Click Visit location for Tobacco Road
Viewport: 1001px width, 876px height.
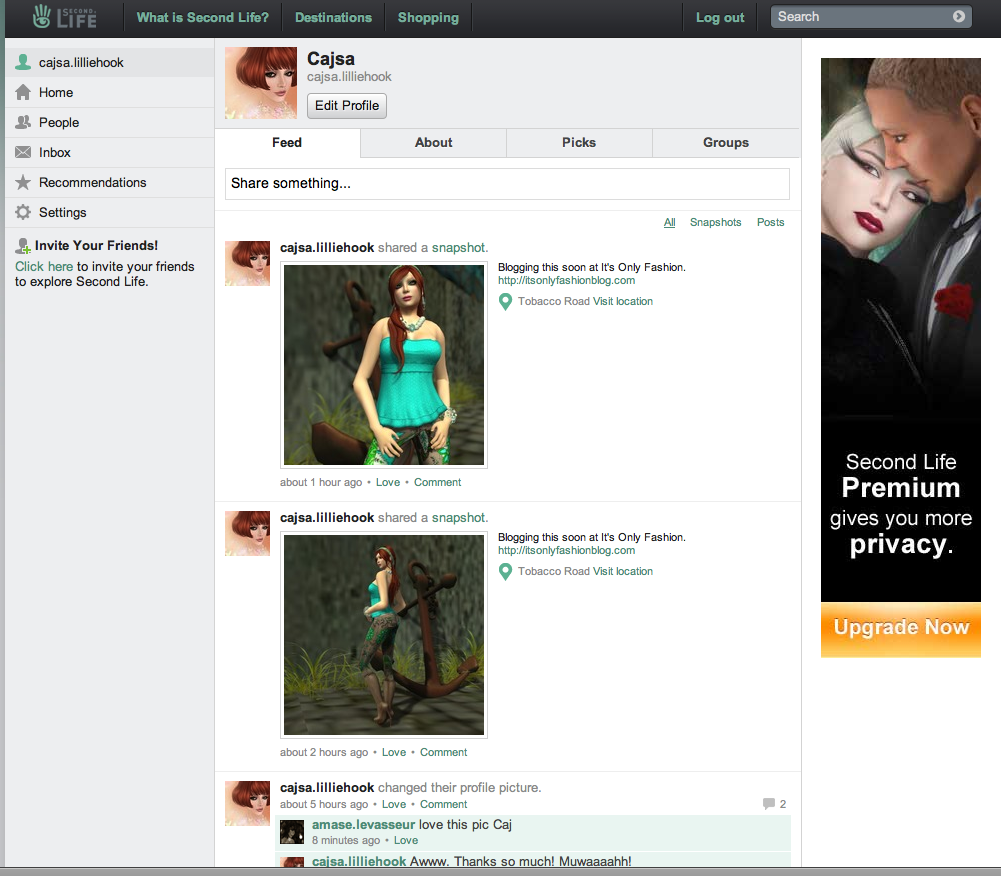click(621, 301)
